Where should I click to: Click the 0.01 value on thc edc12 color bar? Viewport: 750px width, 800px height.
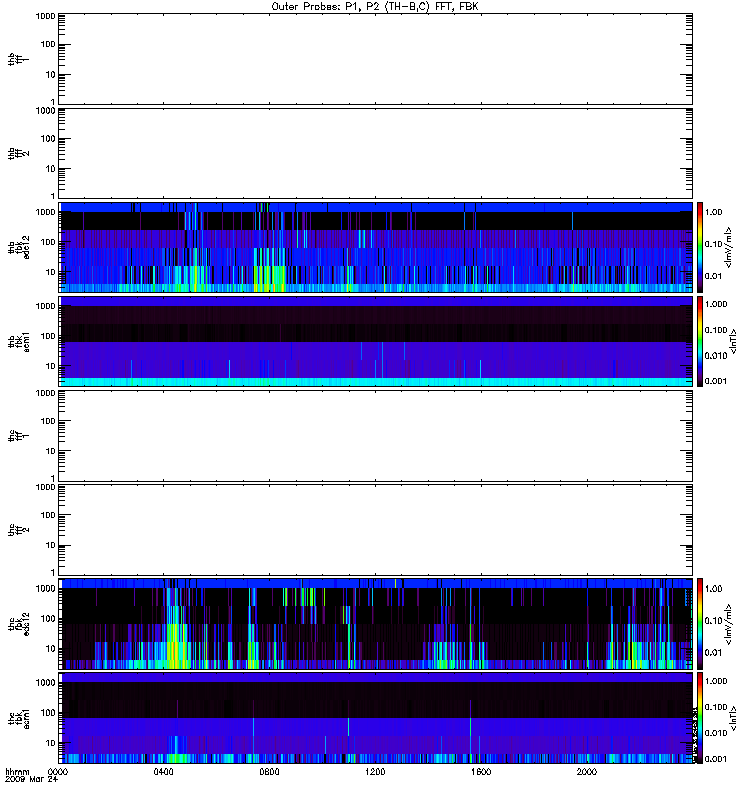click(x=714, y=653)
